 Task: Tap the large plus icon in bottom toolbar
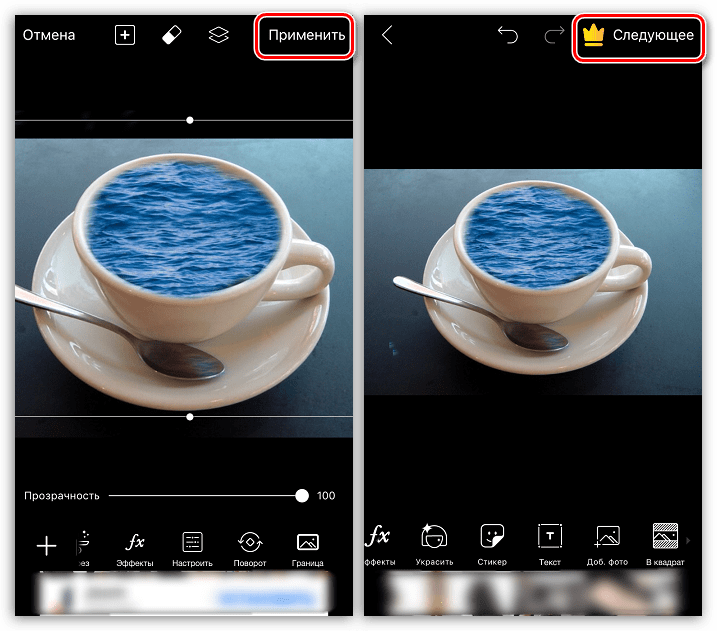click(46, 546)
